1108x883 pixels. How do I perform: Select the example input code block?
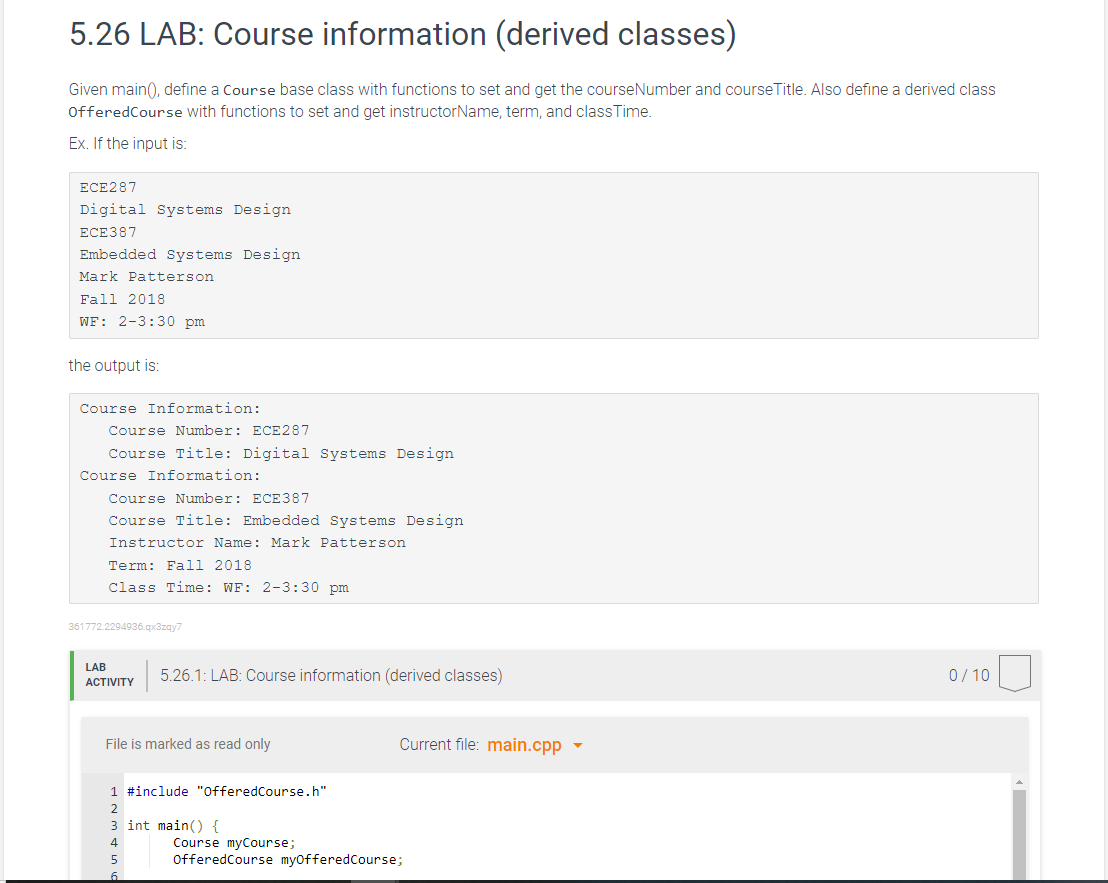click(x=553, y=254)
